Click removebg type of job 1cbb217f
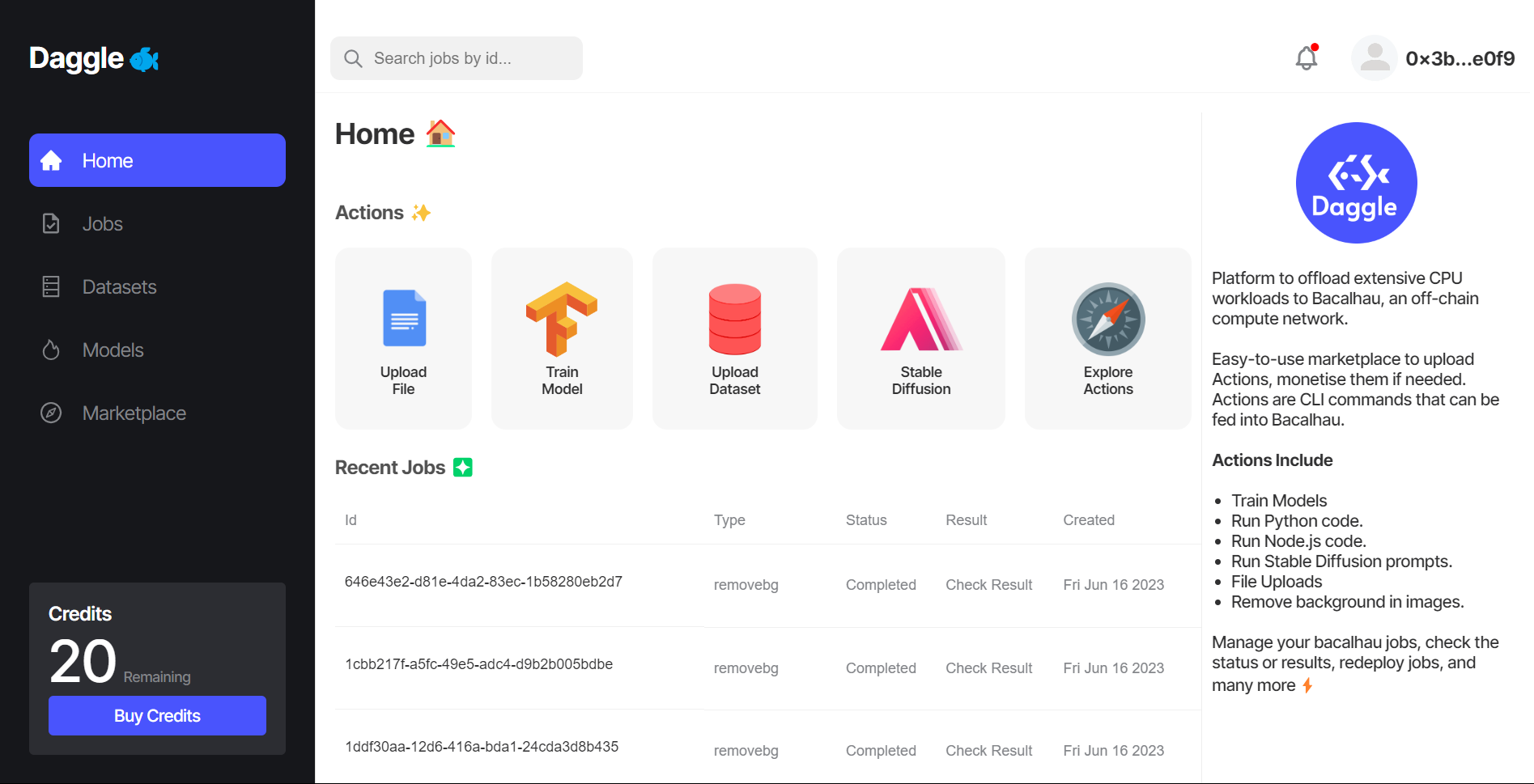This screenshot has height=784, width=1534. (x=746, y=667)
